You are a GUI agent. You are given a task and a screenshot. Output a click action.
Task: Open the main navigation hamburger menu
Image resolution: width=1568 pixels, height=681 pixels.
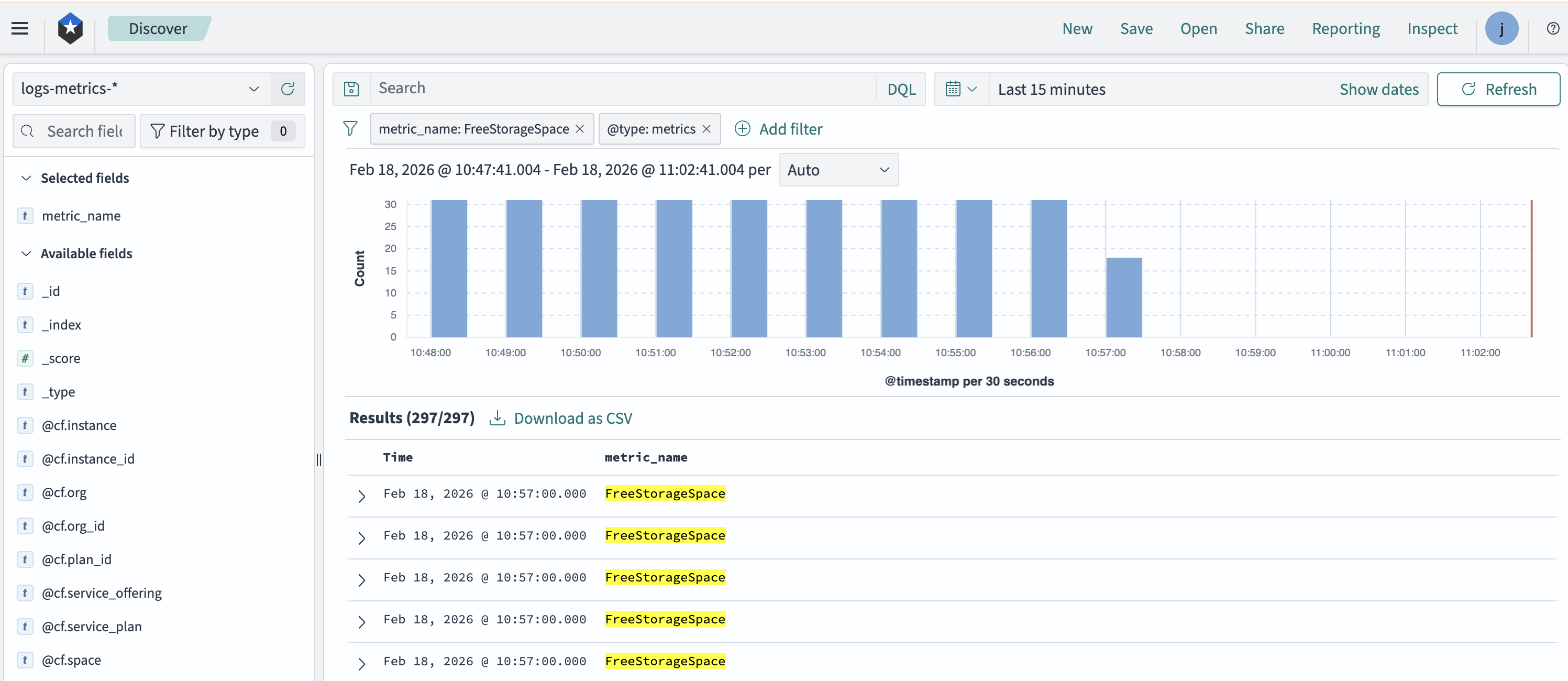coord(19,28)
